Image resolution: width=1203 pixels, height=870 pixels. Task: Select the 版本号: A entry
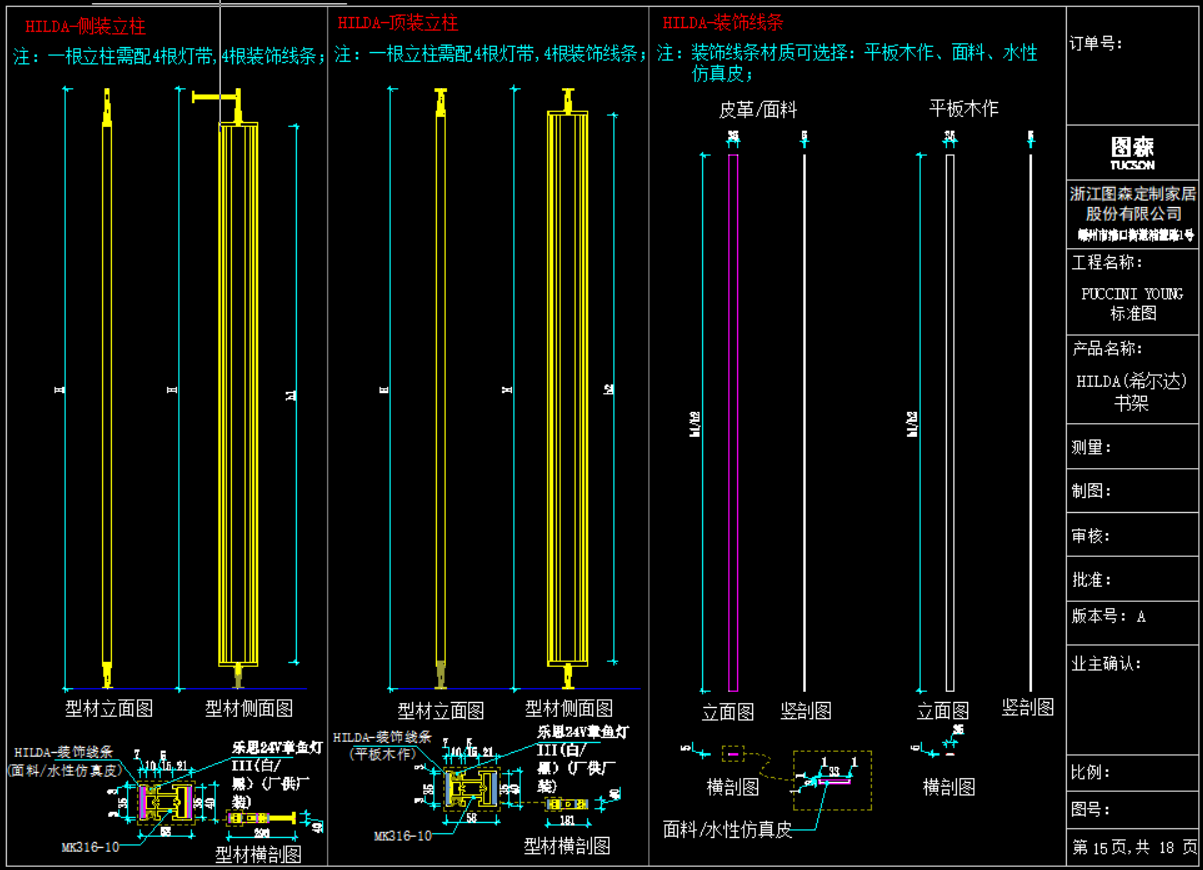click(x=1109, y=617)
